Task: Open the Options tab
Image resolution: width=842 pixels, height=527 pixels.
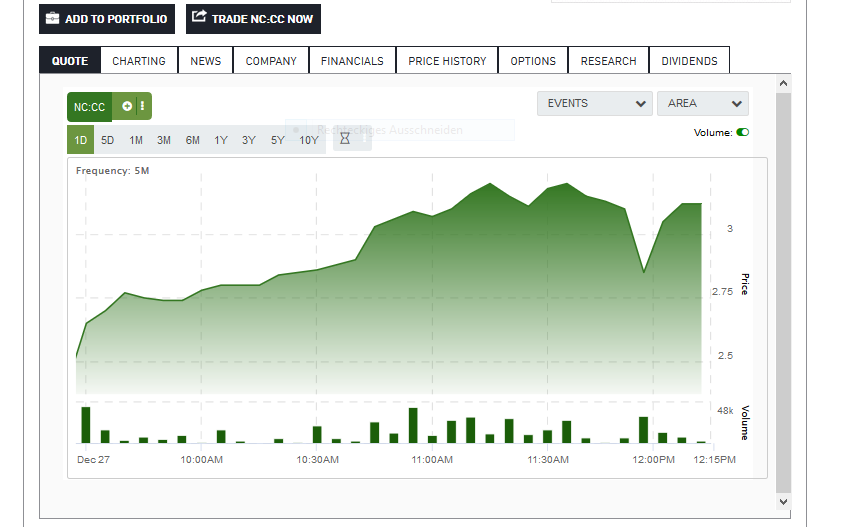Action: [x=533, y=61]
